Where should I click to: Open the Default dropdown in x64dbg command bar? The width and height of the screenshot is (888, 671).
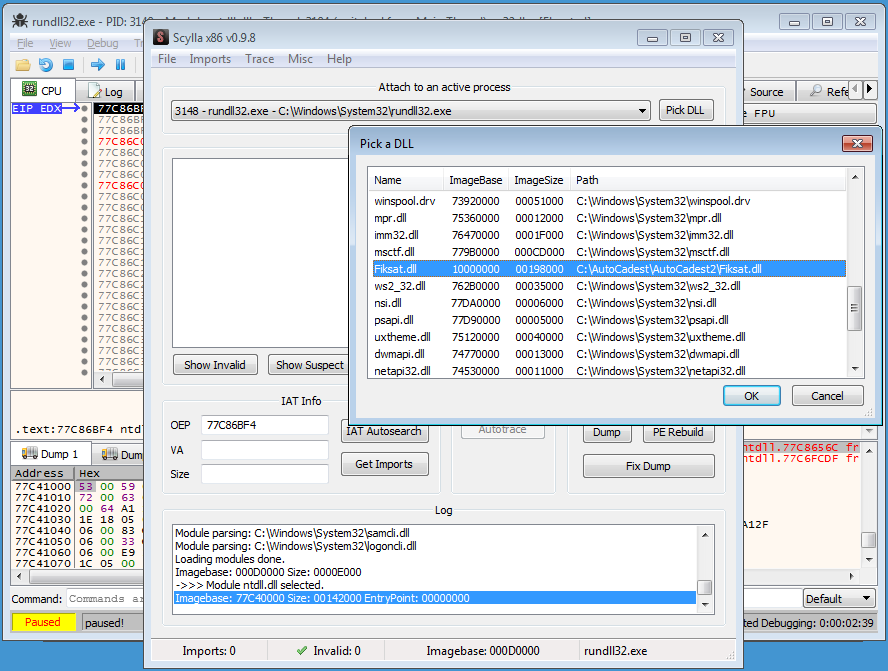pyautogui.click(x=839, y=599)
